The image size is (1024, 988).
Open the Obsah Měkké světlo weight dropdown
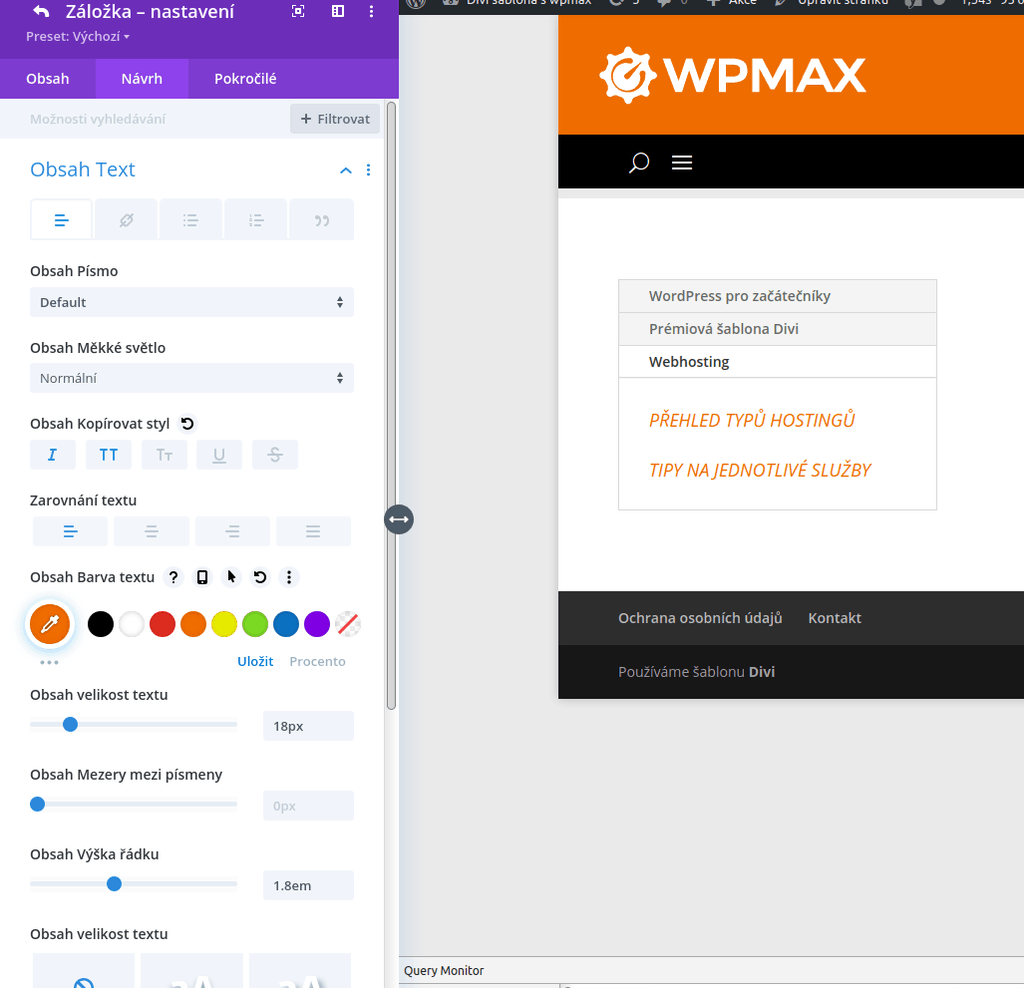tap(192, 378)
